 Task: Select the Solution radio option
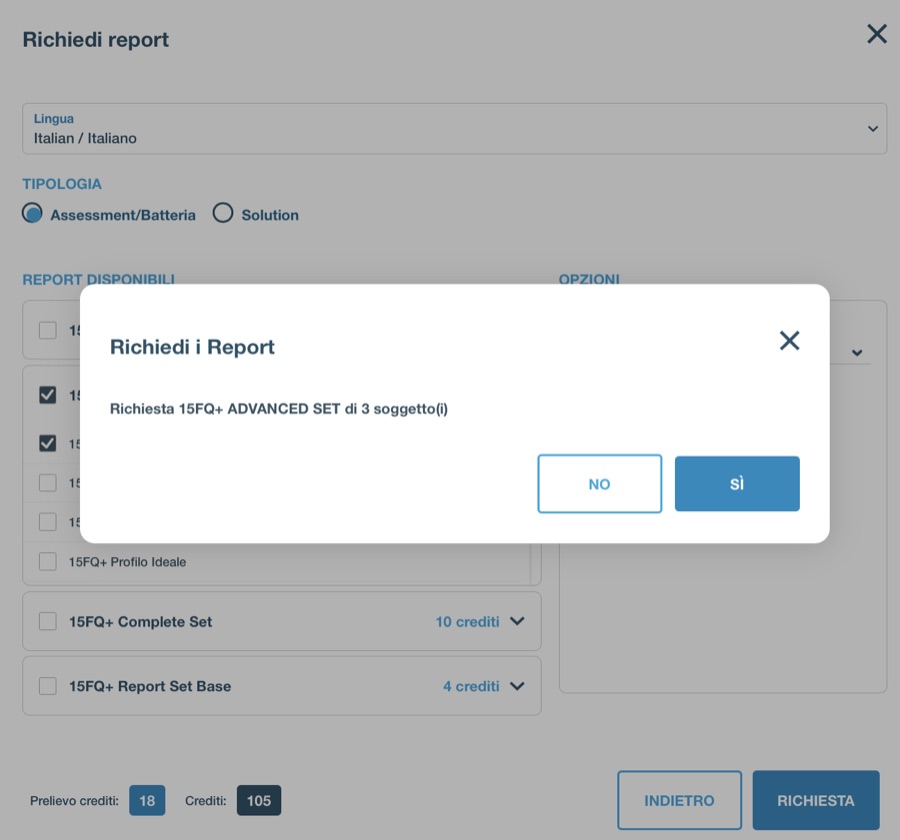click(223, 213)
